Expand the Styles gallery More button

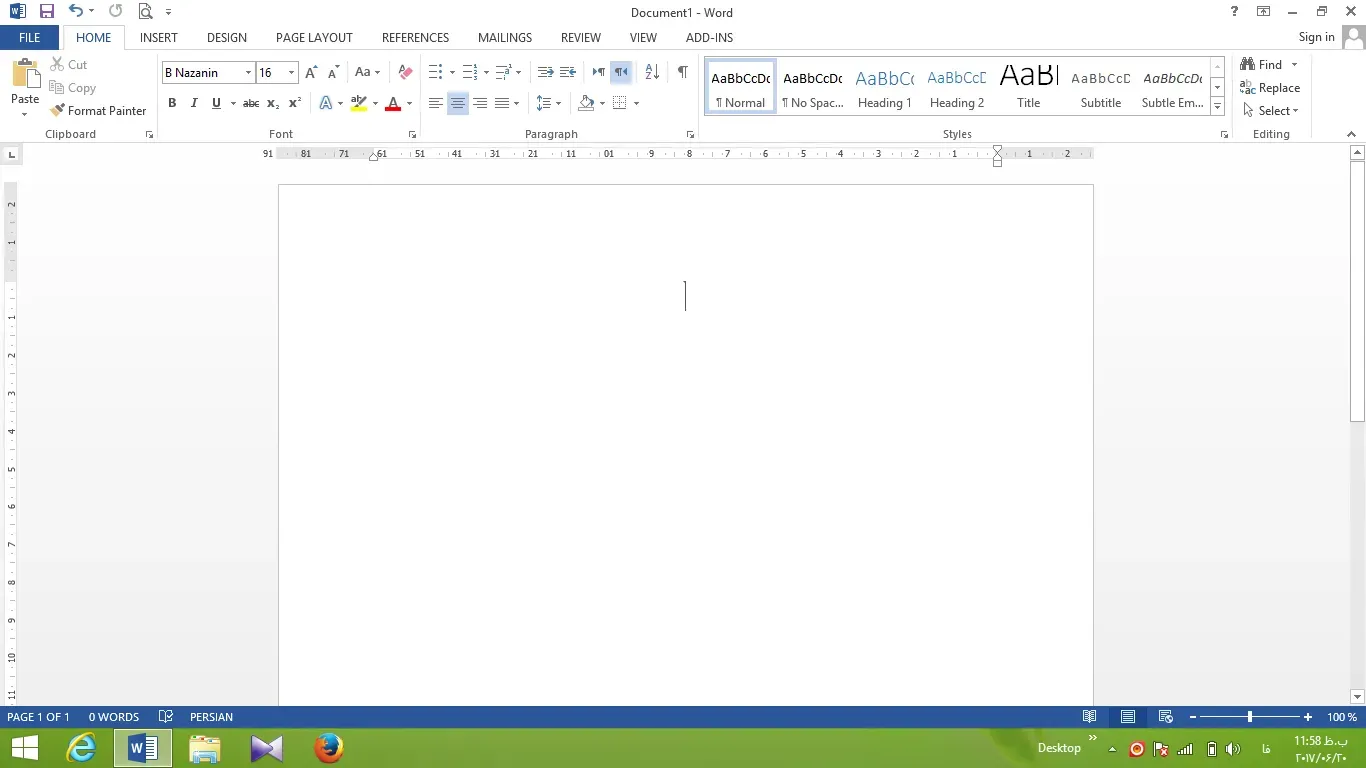click(x=1217, y=107)
